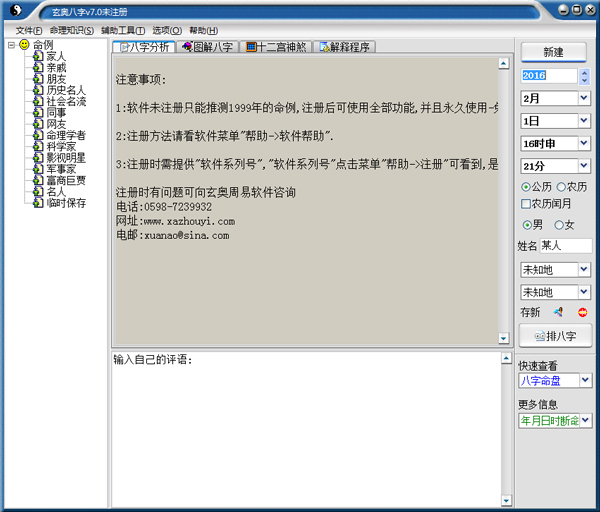Image resolution: width=600 pixels, height=512 pixels.
Task: Switch to the 图解八字 tab
Action: click(x=208, y=47)
